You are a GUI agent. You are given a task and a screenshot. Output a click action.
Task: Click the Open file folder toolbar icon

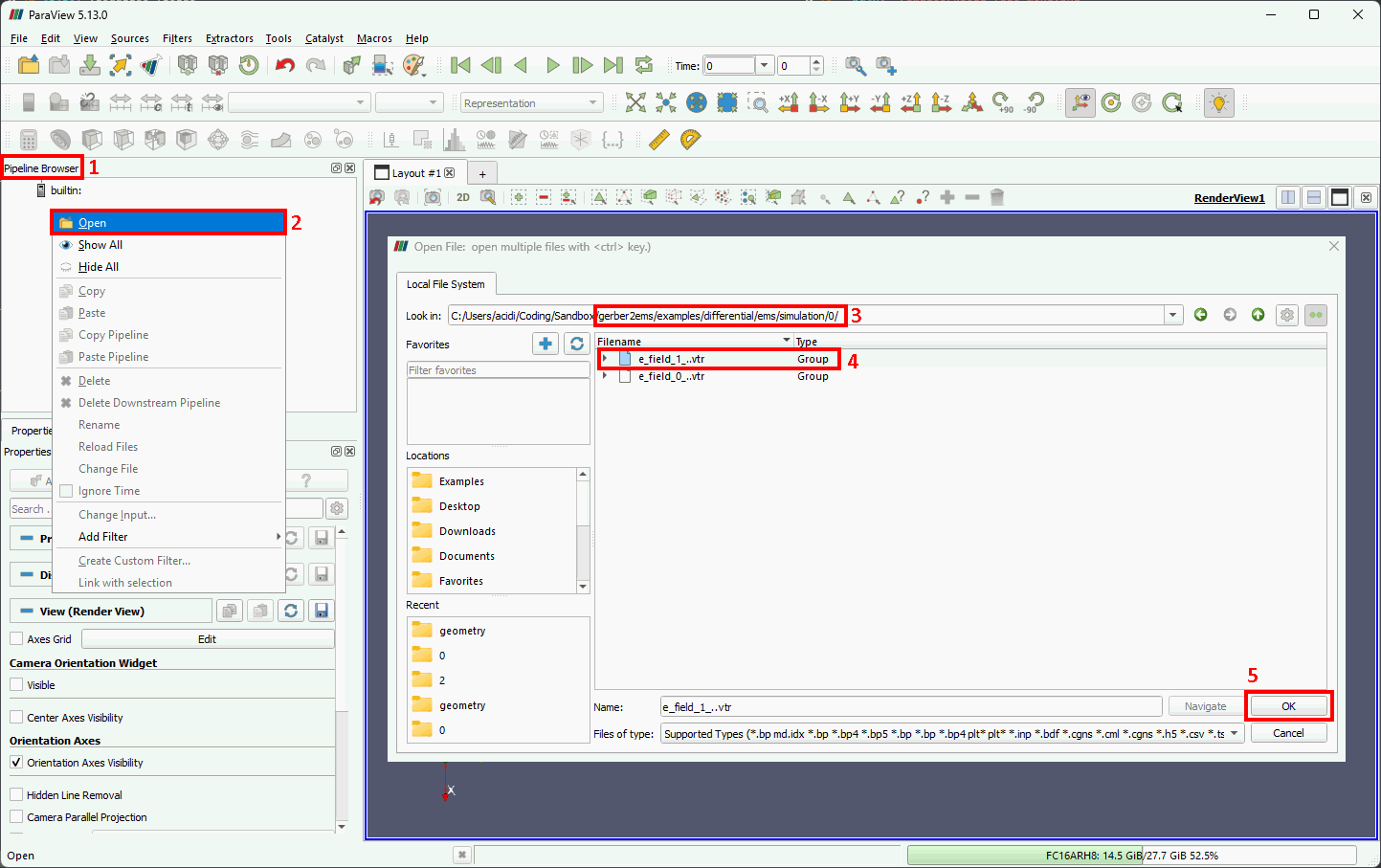[29, 65]
